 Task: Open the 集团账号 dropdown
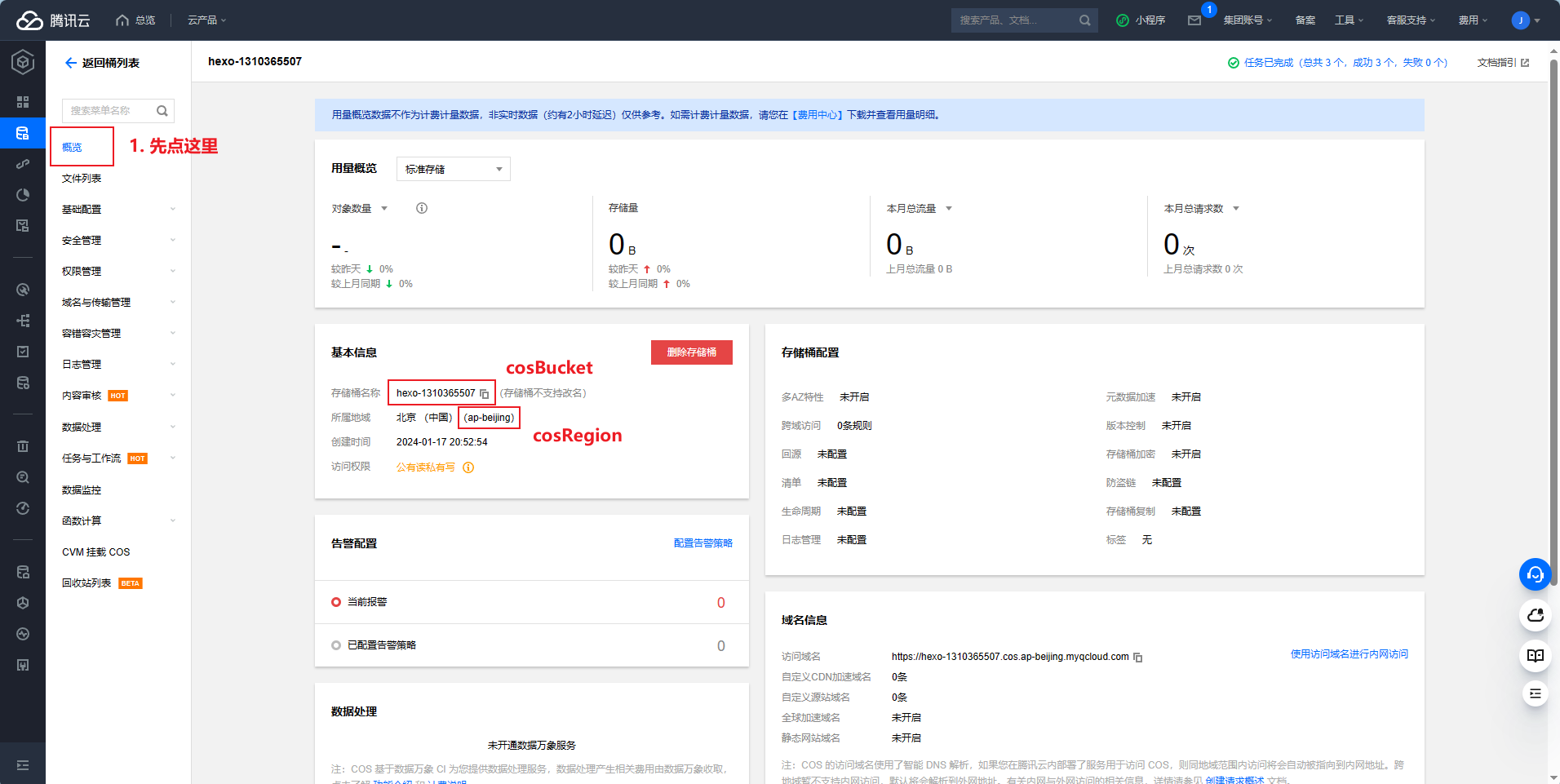point(1248,20)
